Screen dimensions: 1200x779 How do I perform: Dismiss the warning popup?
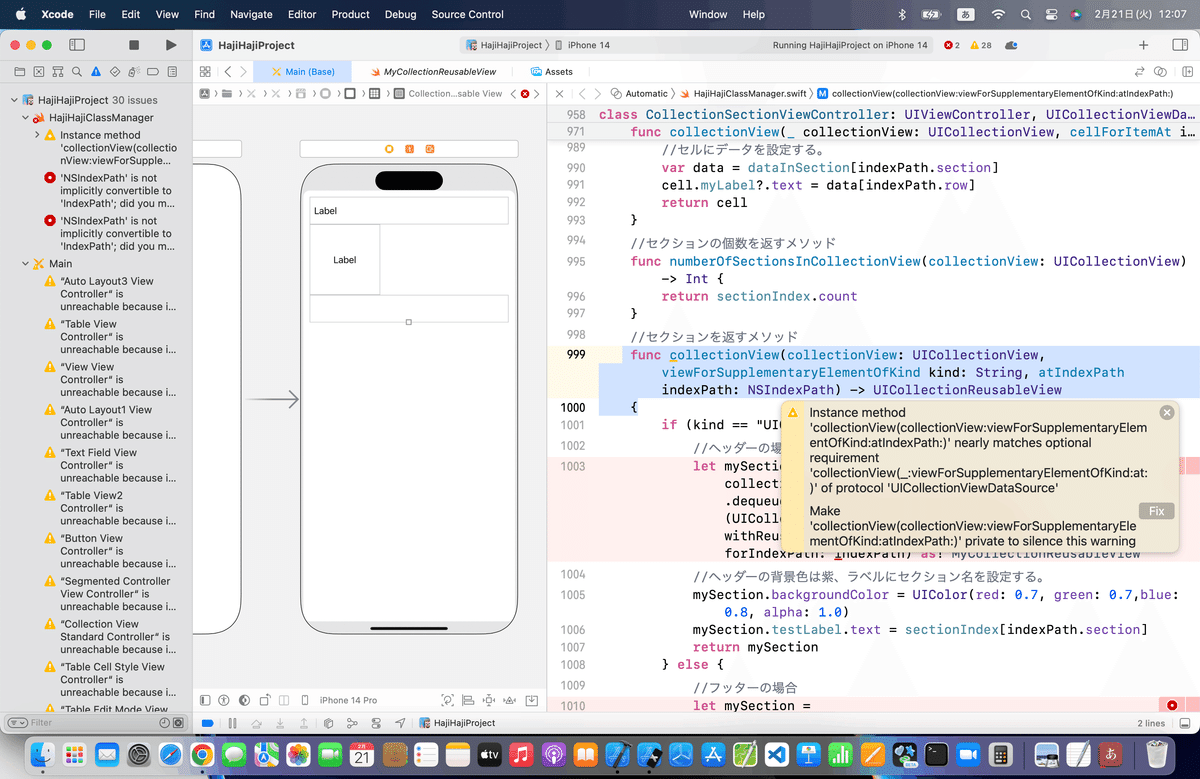(x=1166, y=413)
